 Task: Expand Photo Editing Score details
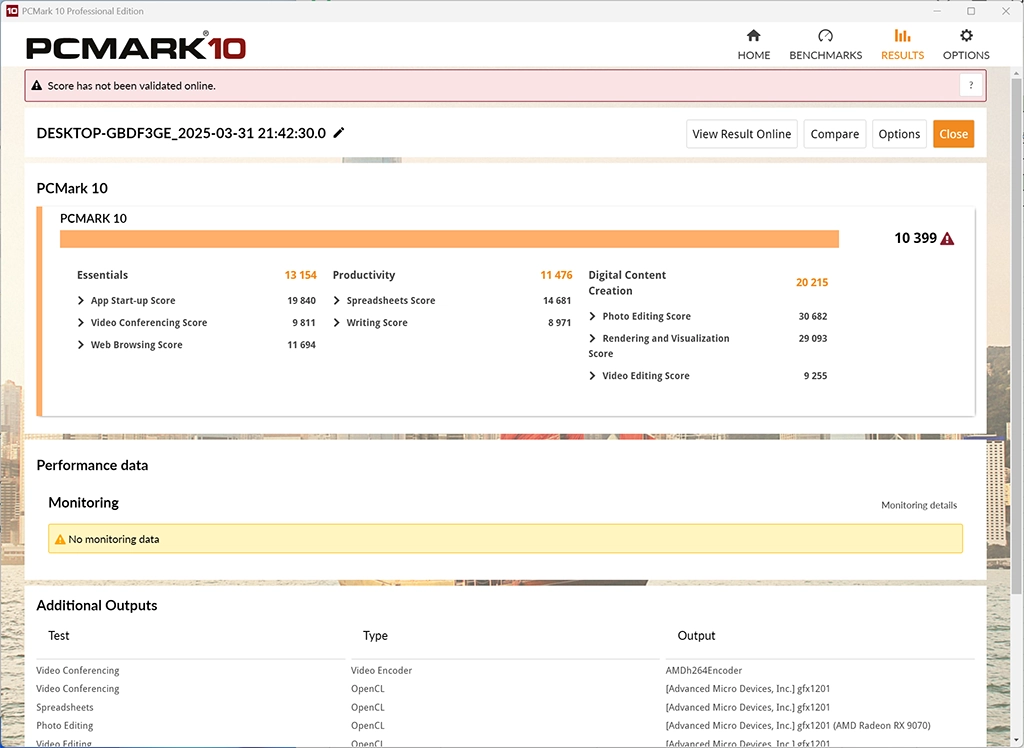[x=593, y=316]
